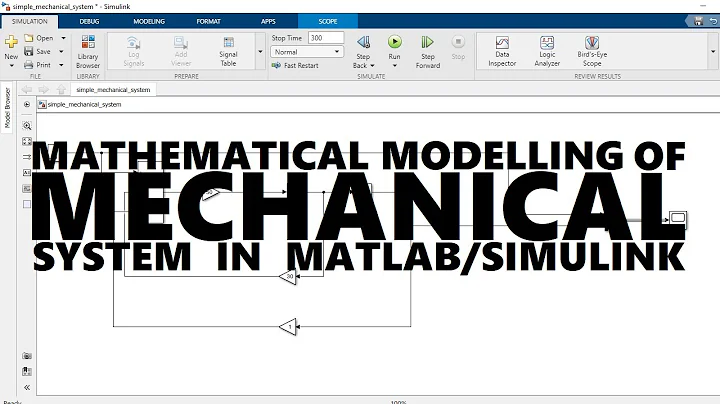Image resolution: width=720 pixels, height=404 pixels.
Task: Expand the Review Results gallery arrow
Action: (x=713, y=52)
